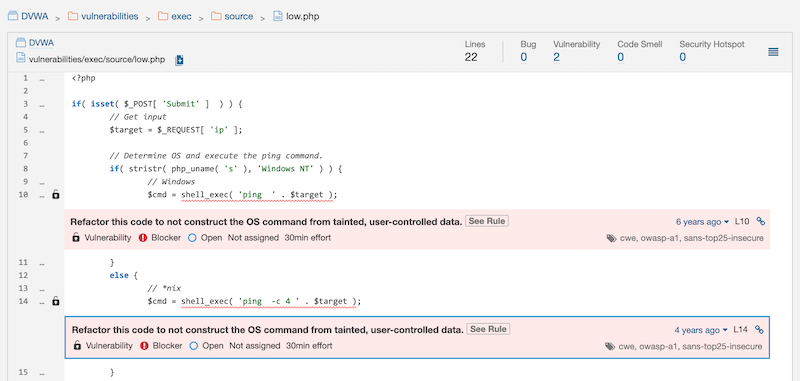This screenshot has width=800, height=381.
Task: Click 'Not assigned' on the second issue
Action: (255, 346)
